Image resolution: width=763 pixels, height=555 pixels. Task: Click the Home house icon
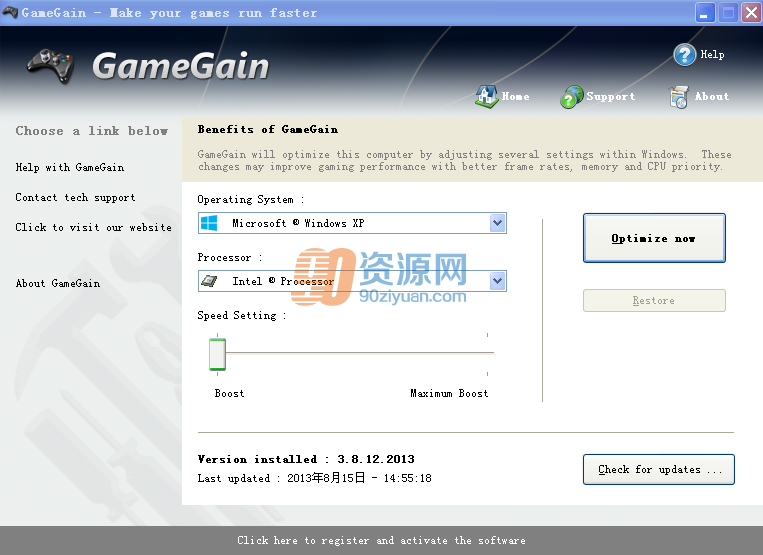(486, 96)
